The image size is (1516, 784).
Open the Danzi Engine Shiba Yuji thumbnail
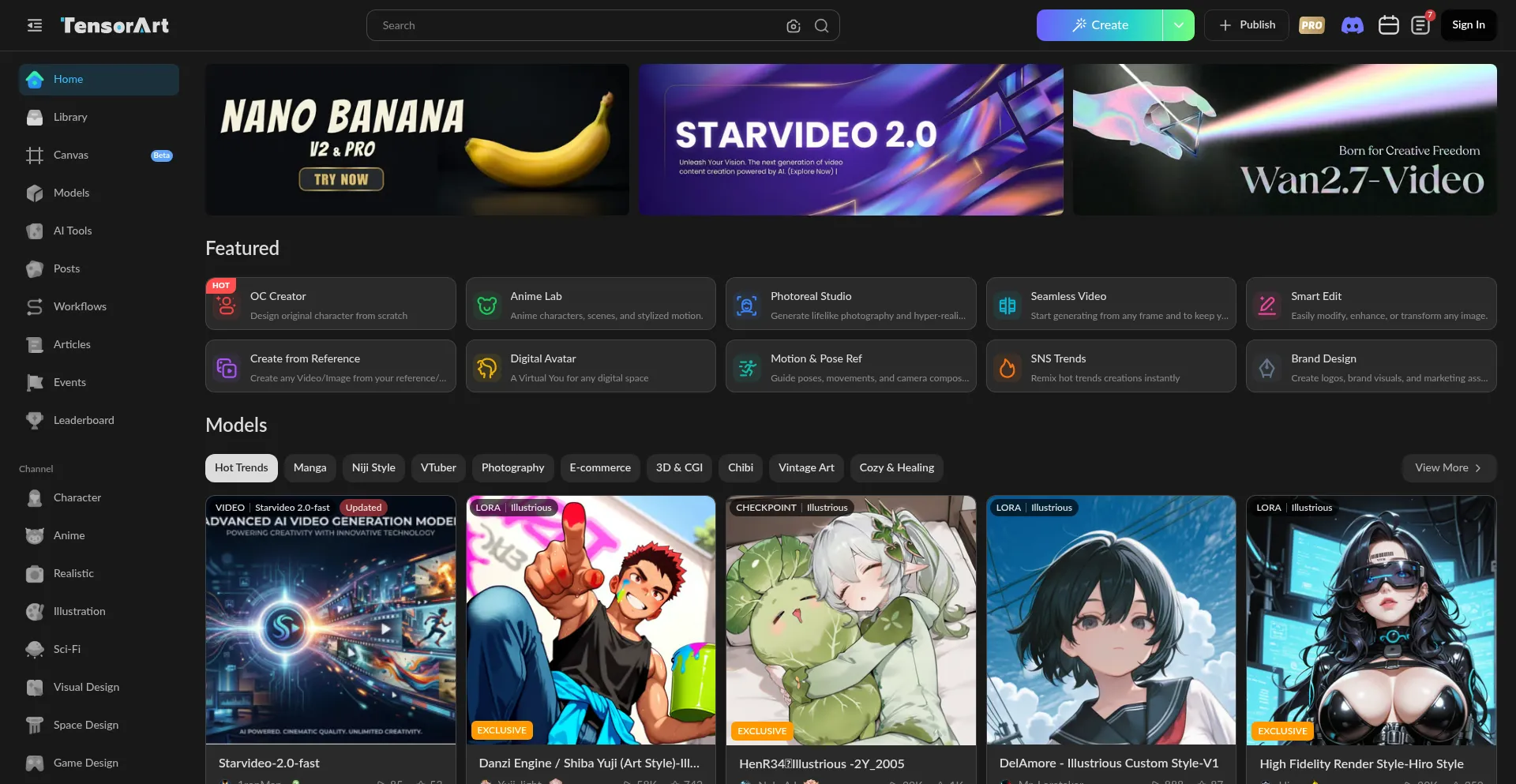(x=591, y=620)
